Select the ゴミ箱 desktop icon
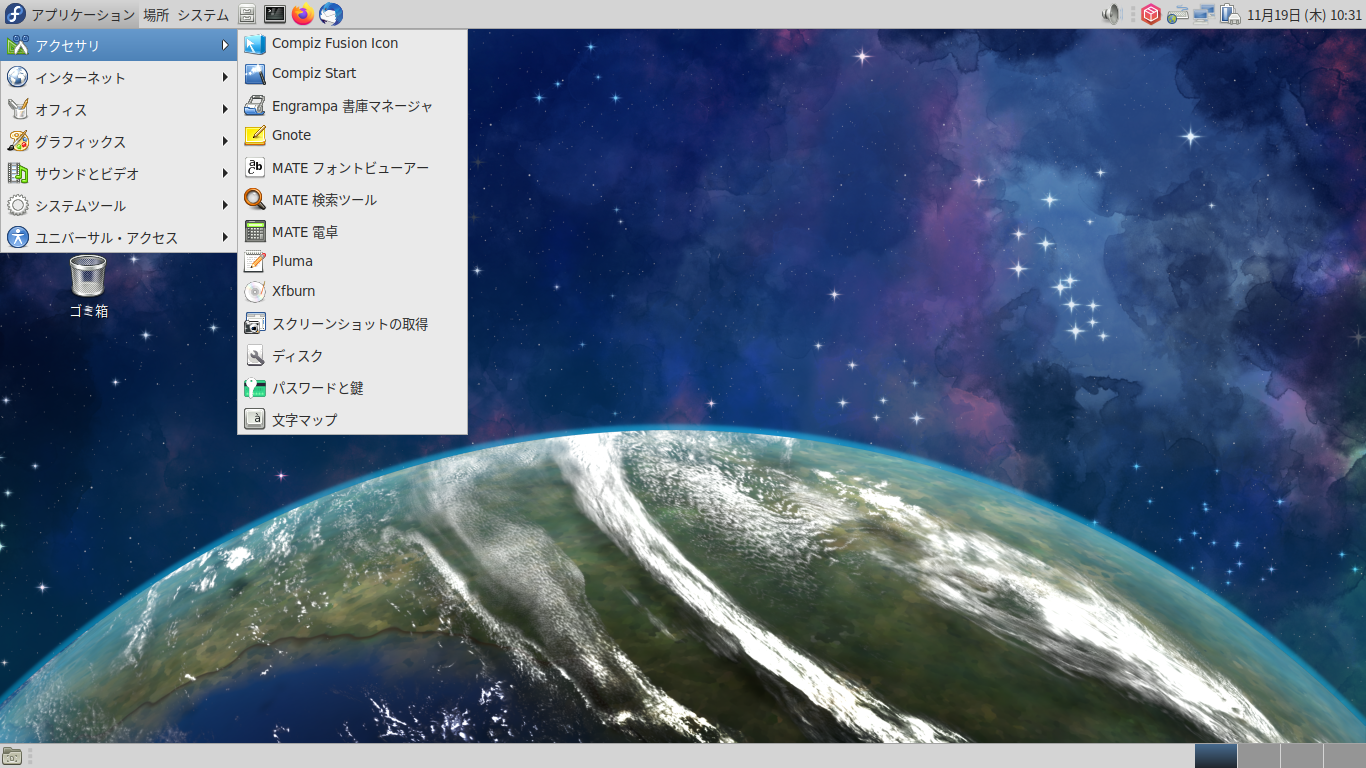1366x768 pixels. click(x=88, y=287)
